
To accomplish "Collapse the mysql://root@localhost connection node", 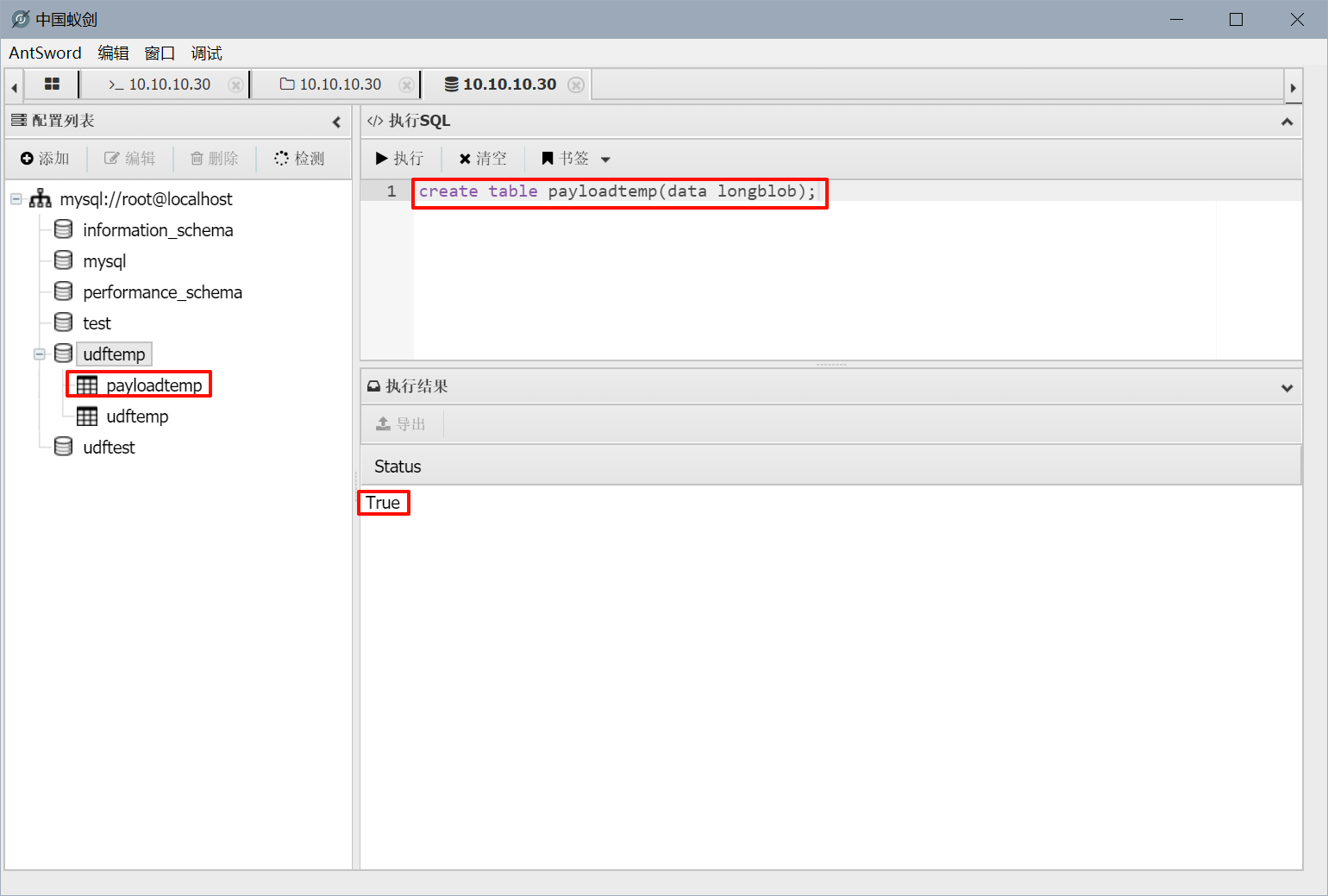I will click(16, 199).
